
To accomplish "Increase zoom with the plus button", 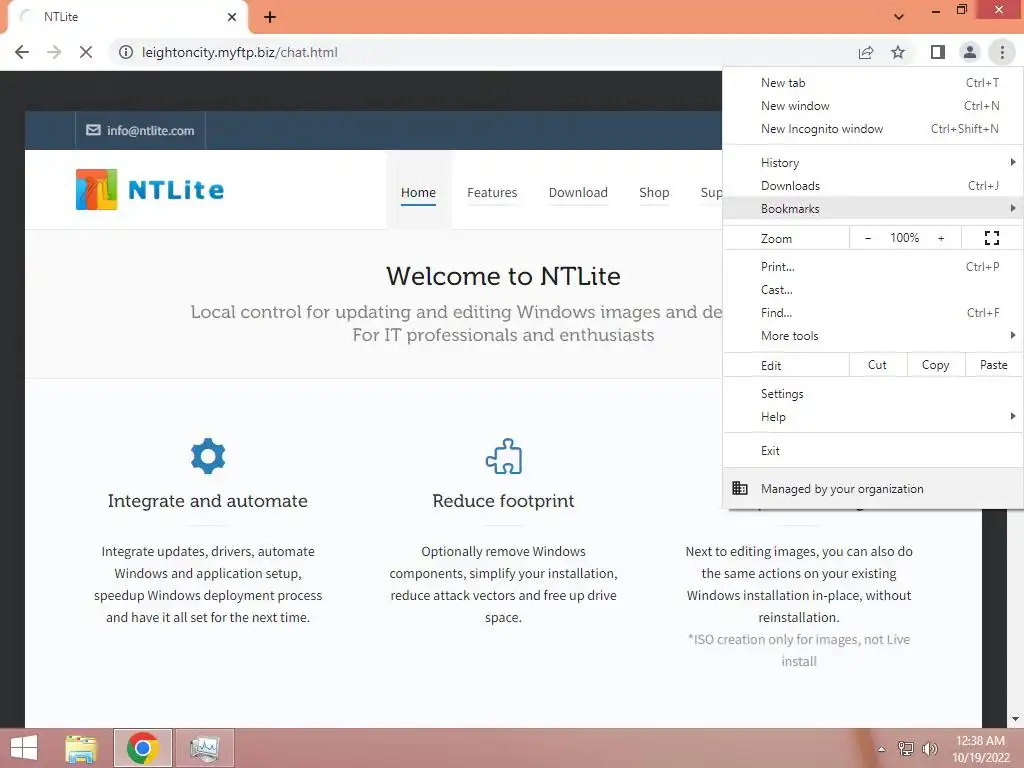I will pos(941,238).
